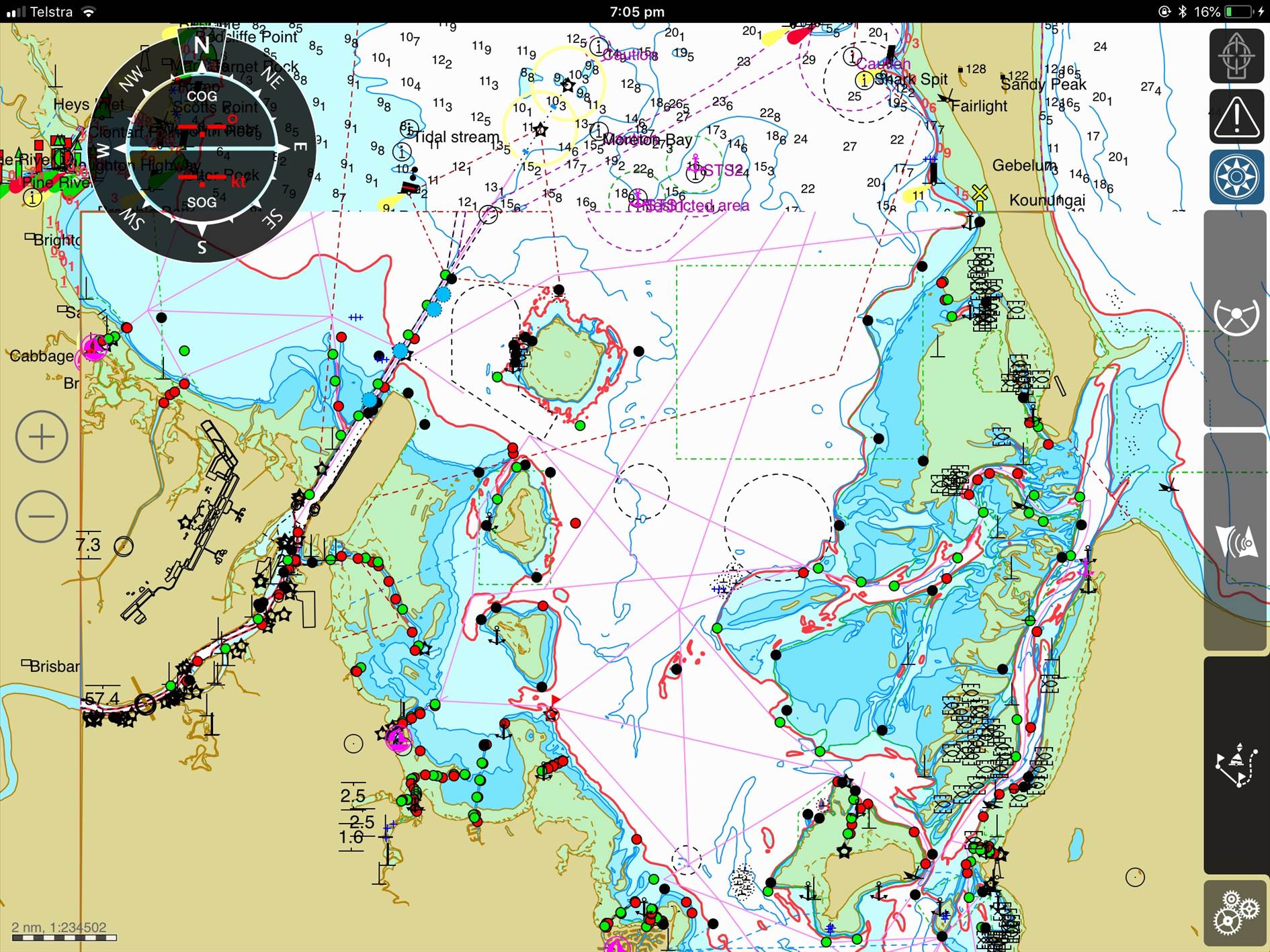The image size is (1270, 952).
Task: Open settings with the gears icon
Action: [1235, 912]
